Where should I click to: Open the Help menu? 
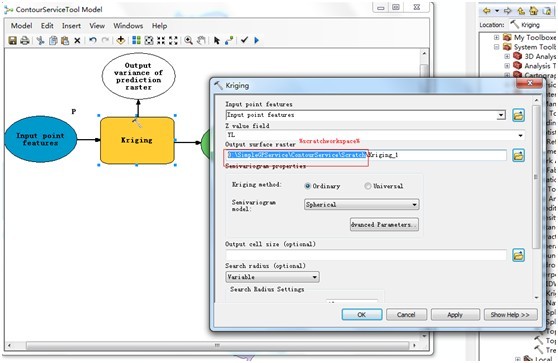click(159, 26)
